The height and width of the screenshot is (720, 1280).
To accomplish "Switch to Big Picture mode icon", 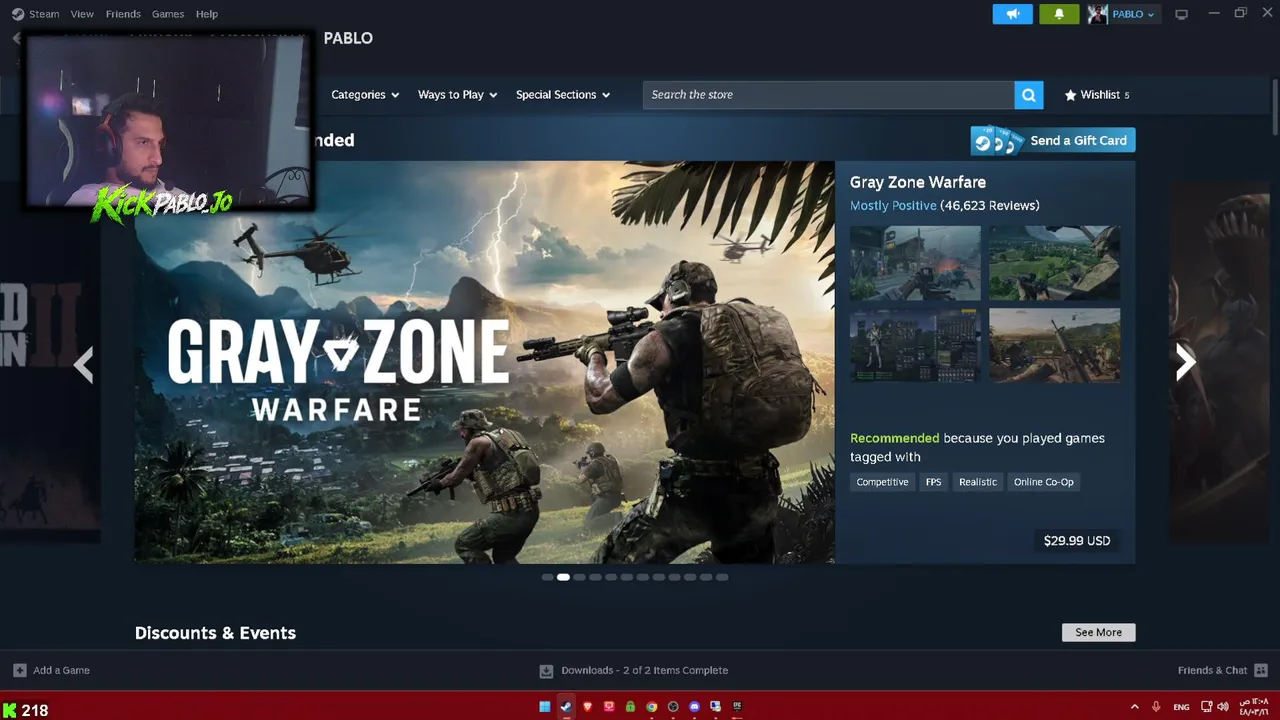I will coord(1181,14).
